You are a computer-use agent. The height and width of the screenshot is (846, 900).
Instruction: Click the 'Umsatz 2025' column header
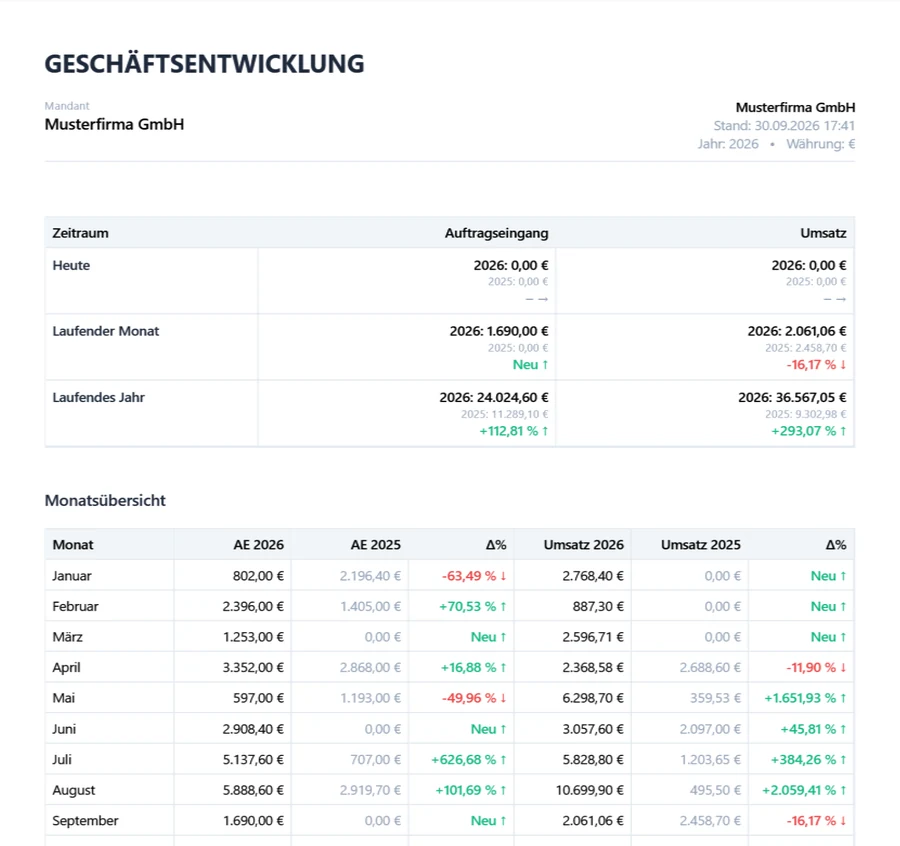pos(701,545)
